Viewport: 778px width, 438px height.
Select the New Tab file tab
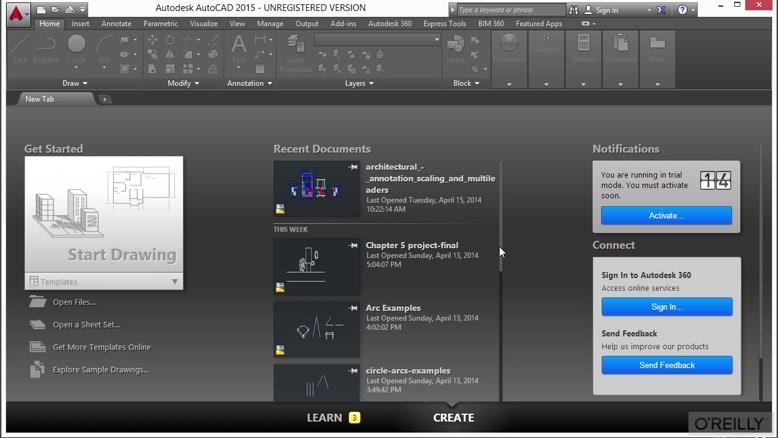[55, 99]
